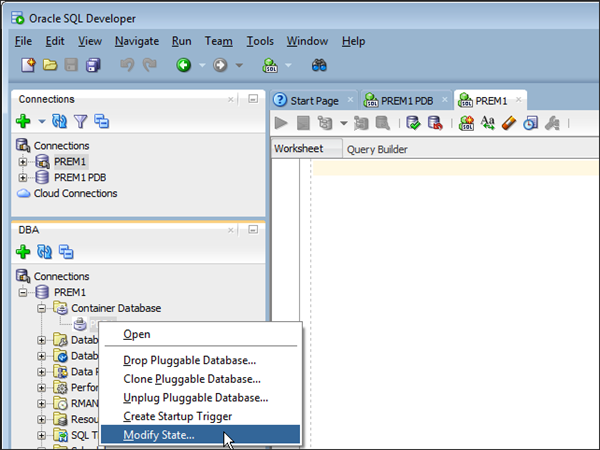Click the SQL History clock icon
This screenshot has width=600, height=450.
pyautogui.click(x=530, y=123)
